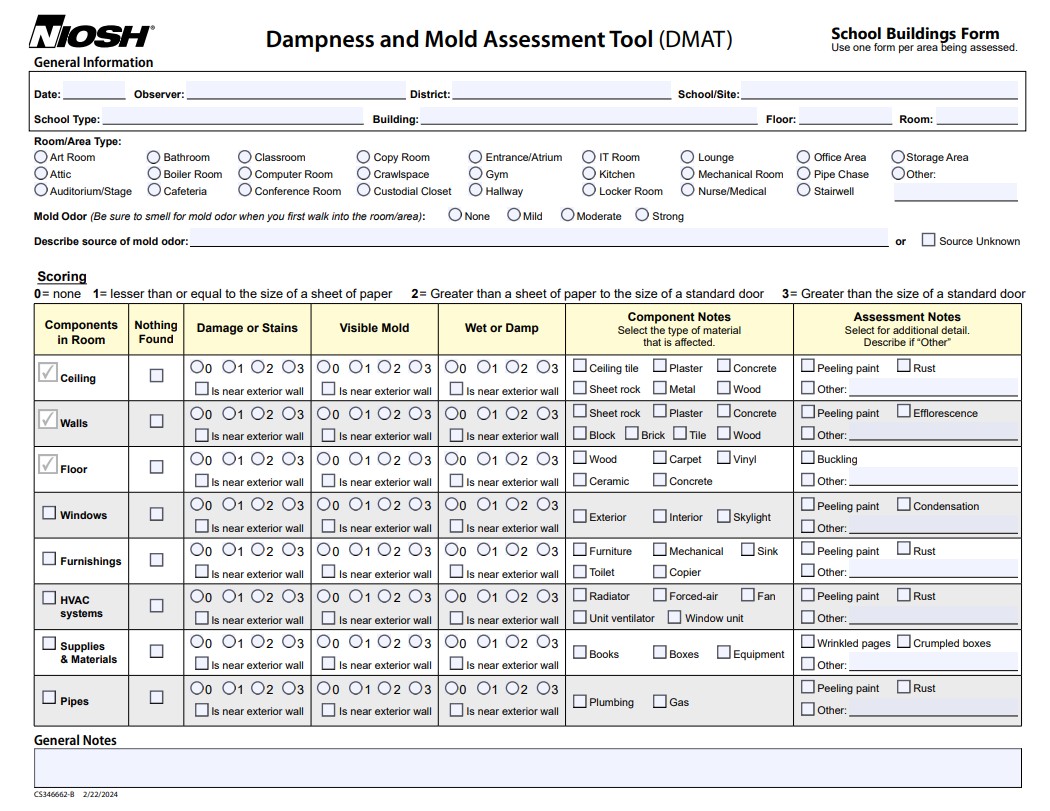Uncheck the Floor component checkbox
The height and width of the screenshot is (811, 1050).
point(48,464)
